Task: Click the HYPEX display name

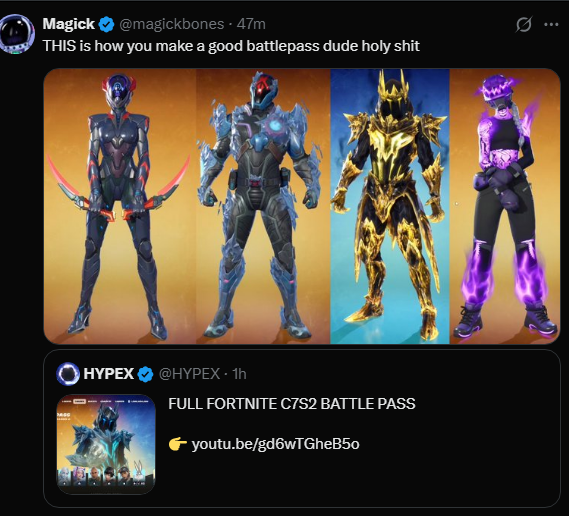Action: [109, 374]
